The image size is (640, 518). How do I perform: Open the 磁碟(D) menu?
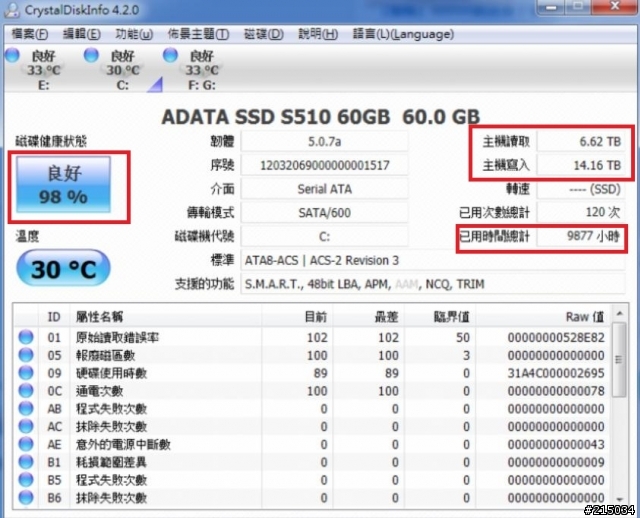click(x=264, y=34)
